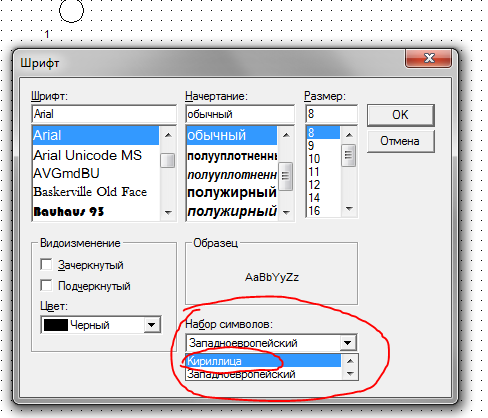Close the Шрифт dialog with X

pyautogui.click(x=429, y=58)
